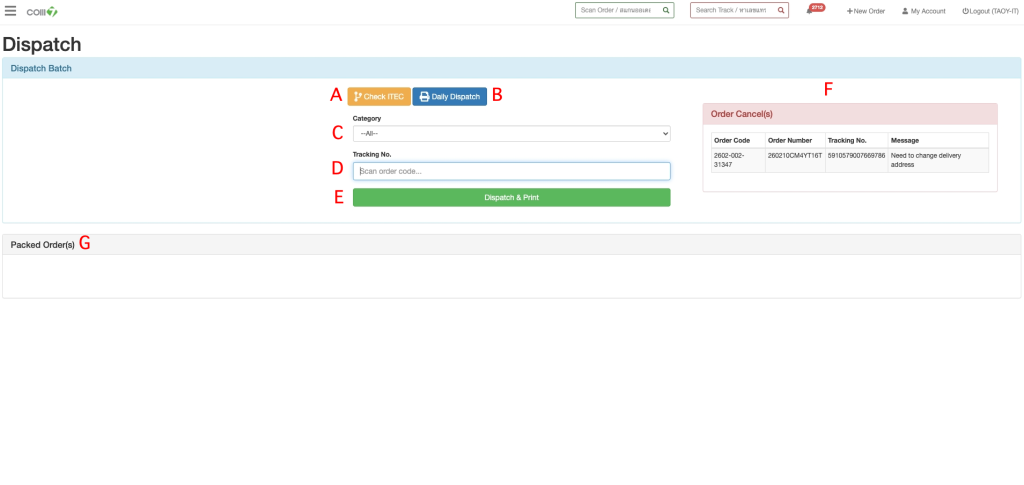
Task: Select order code 2602-002-31347 cell
Action: (737, 160)
